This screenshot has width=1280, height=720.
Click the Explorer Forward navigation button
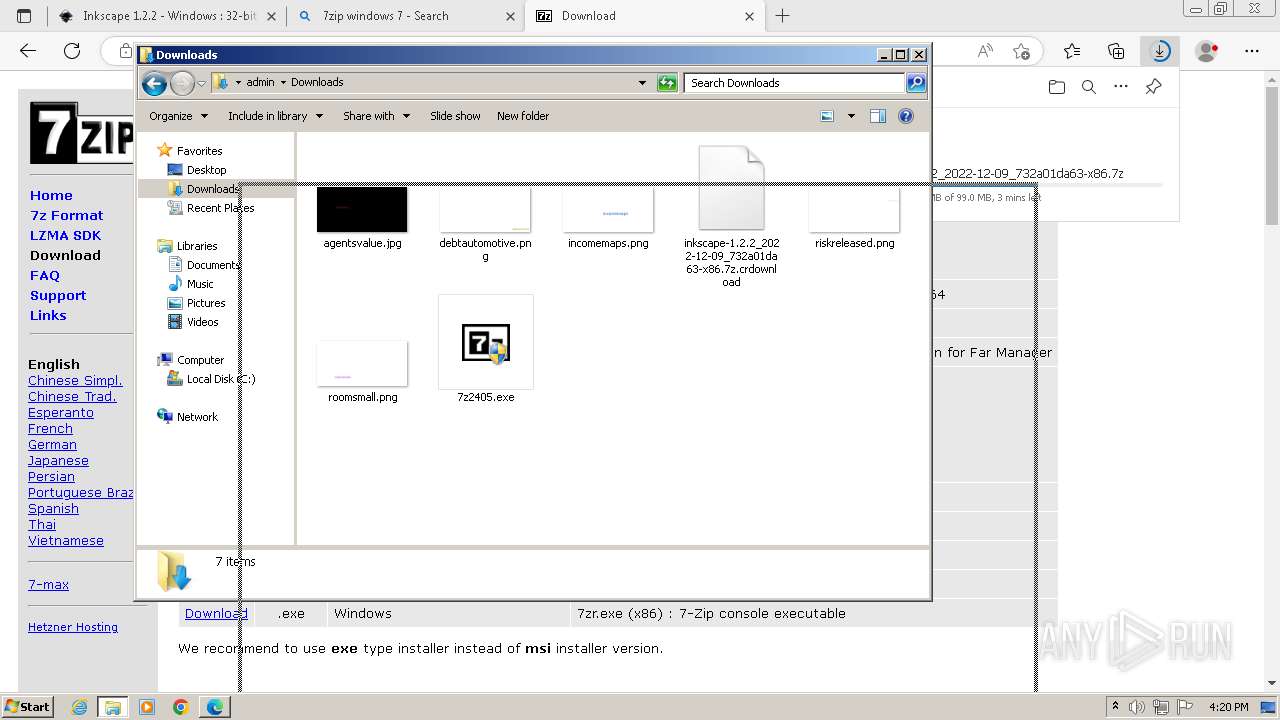click(182, 83)
